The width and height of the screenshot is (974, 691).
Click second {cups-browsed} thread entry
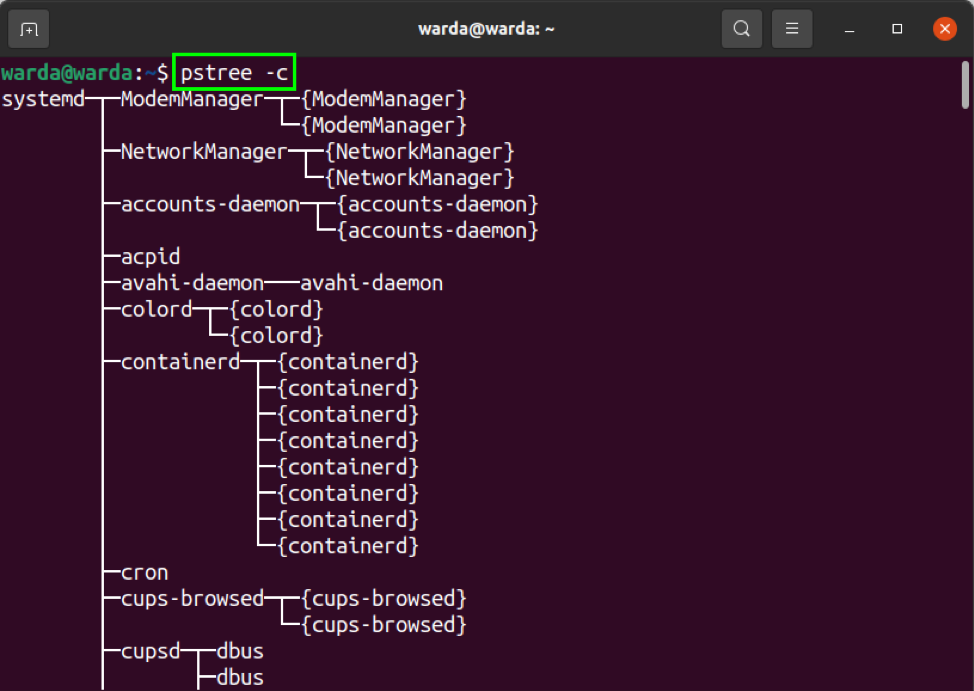[383, 625]
